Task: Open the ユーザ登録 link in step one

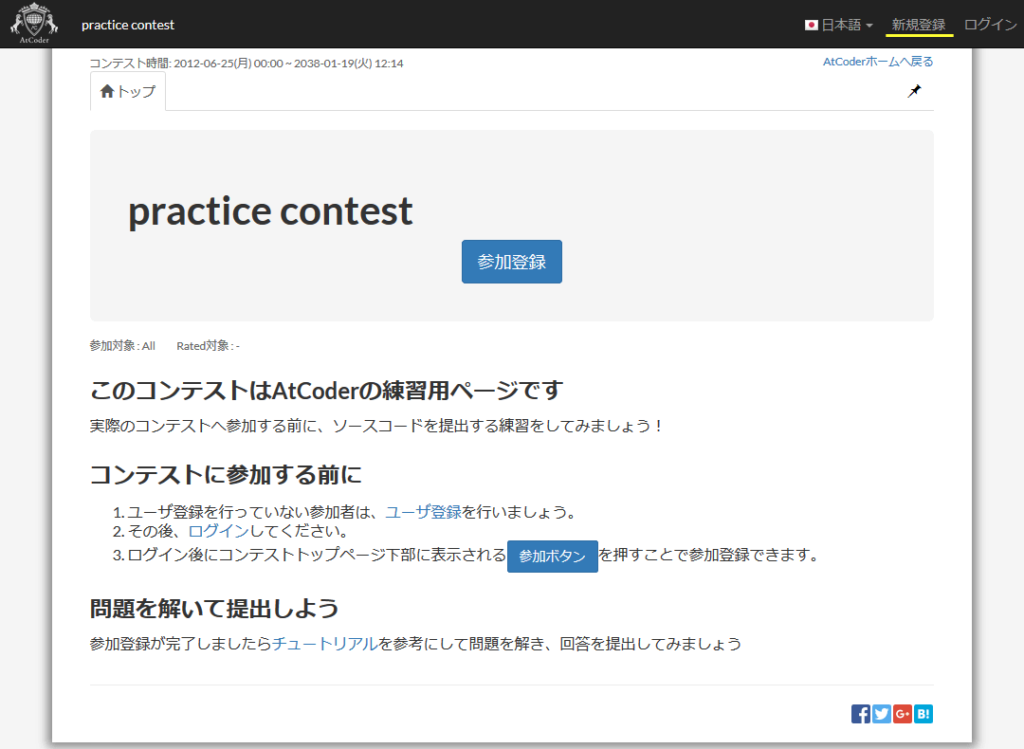Action: (x=423, y=512)
